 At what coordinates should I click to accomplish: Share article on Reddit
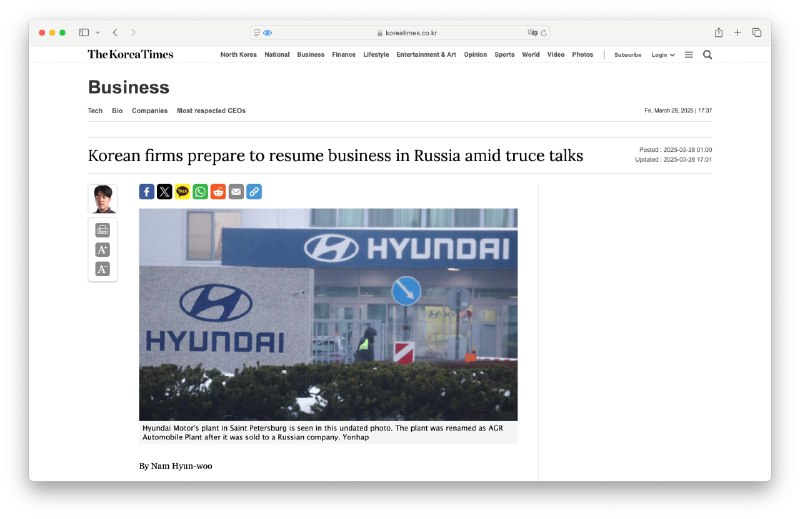tap(218, 192)
